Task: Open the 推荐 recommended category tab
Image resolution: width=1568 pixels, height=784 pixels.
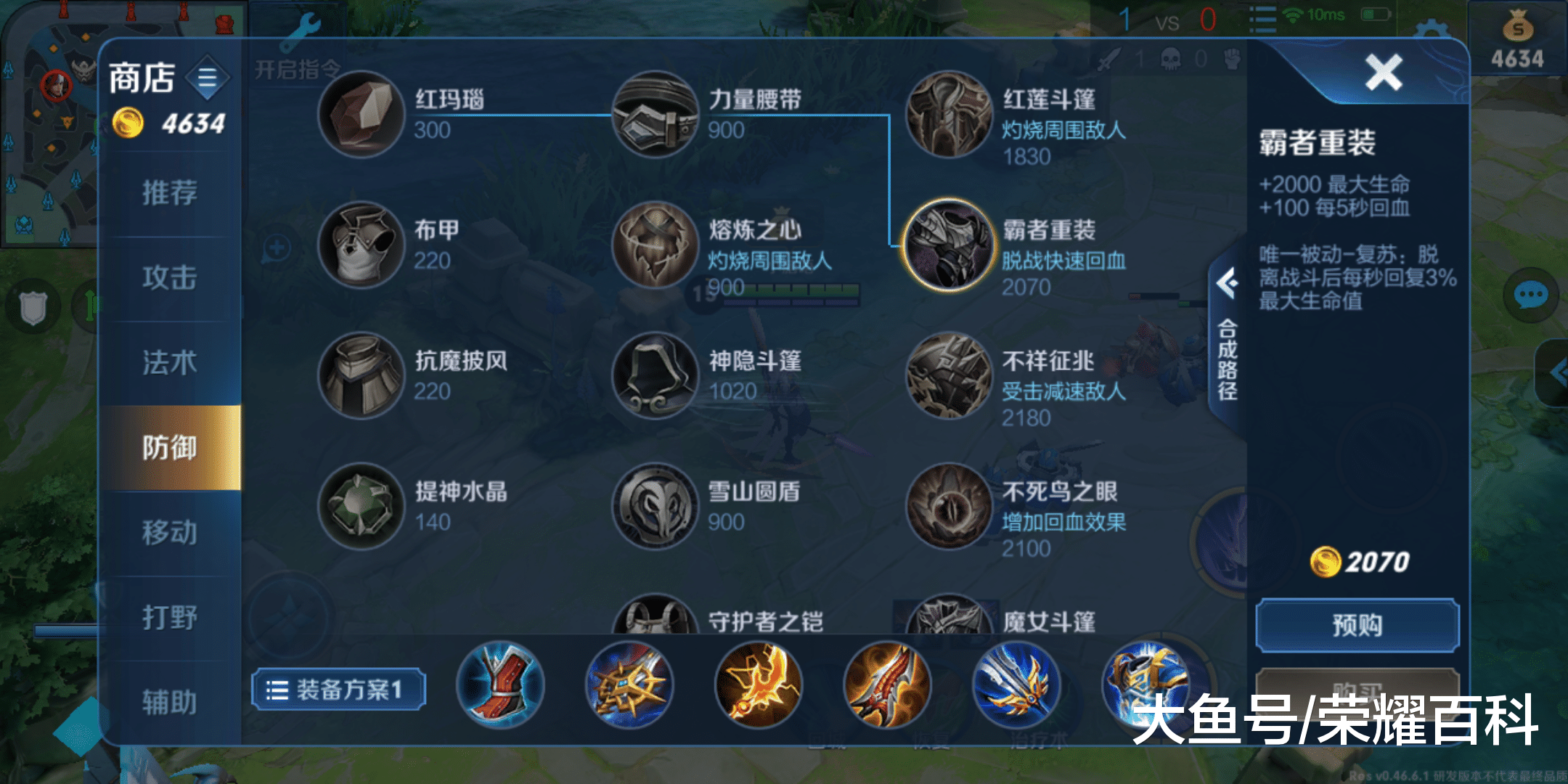Action: click(x=170, y=193)
